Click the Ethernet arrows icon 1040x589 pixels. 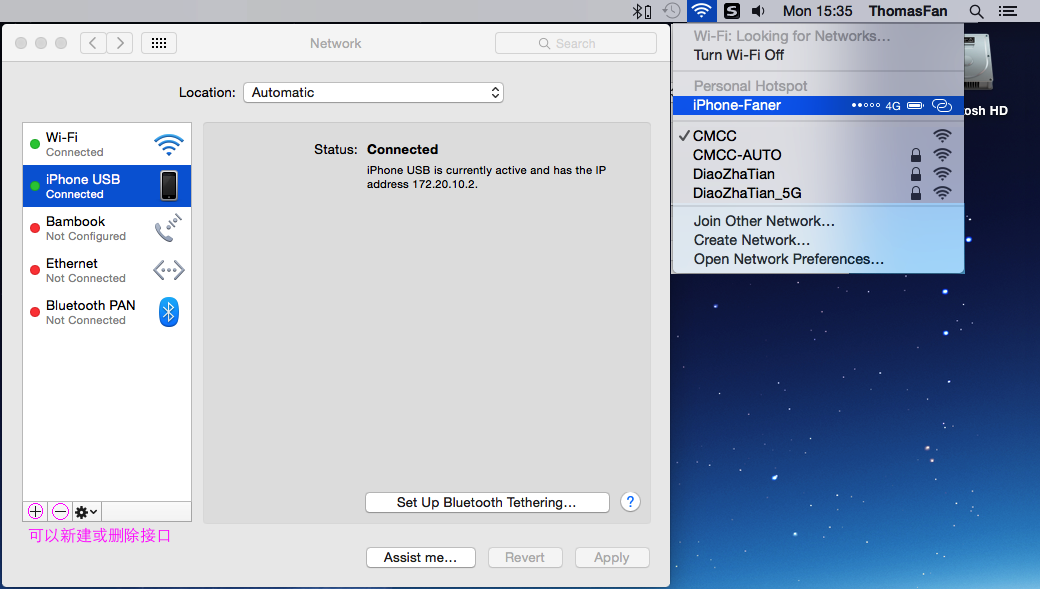click(x=168, y=270)
